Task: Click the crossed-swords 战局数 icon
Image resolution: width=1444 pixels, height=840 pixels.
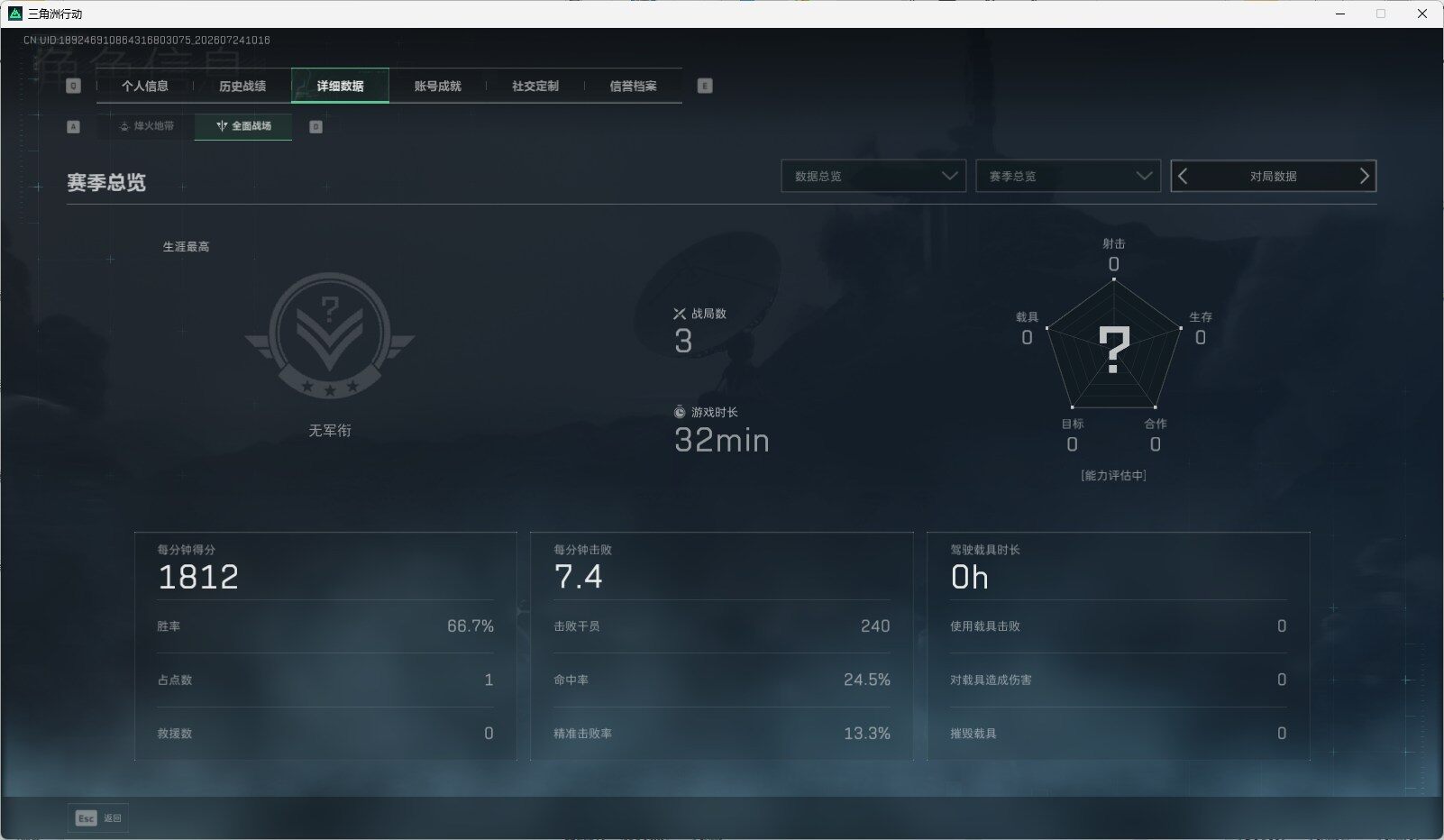Action: click(680, 314)
